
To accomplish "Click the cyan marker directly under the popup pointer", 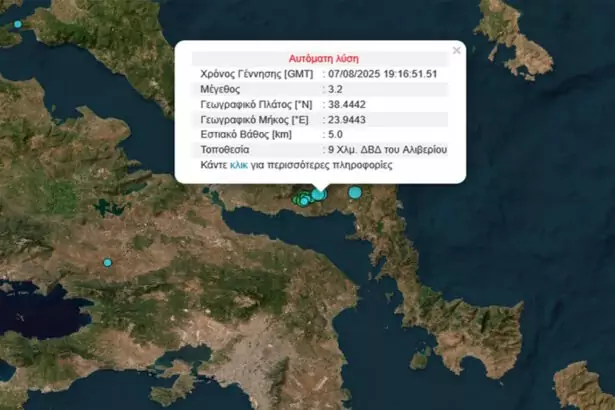I will pos(318,194).
